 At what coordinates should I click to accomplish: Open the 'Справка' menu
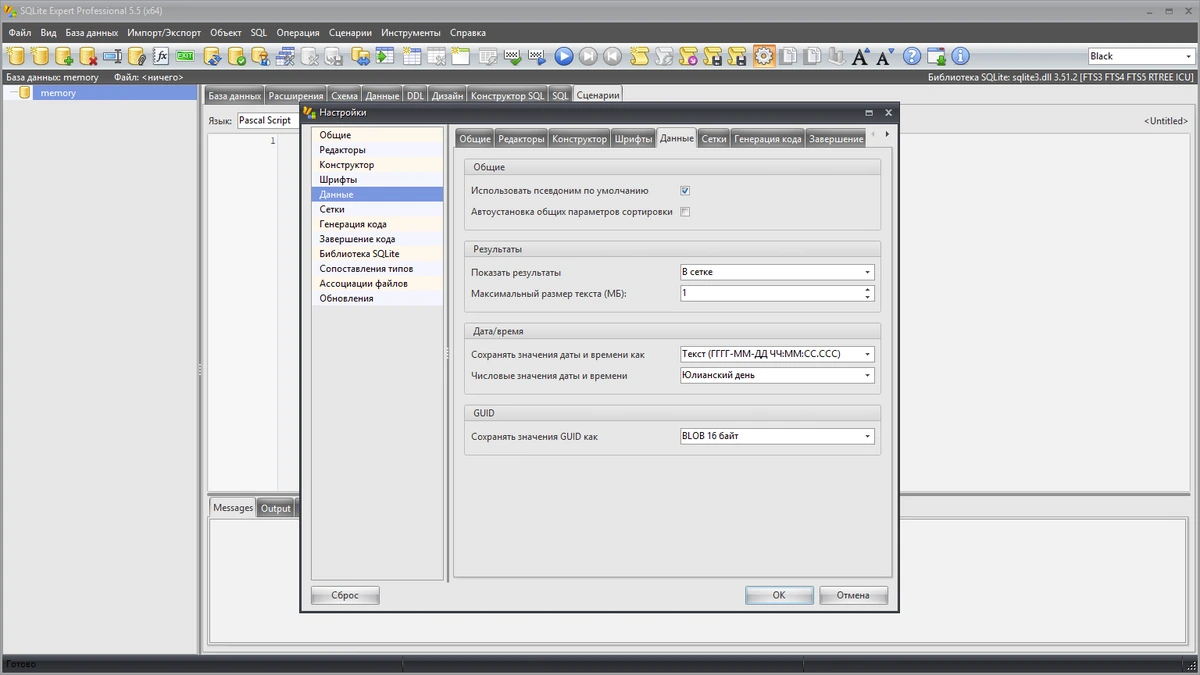pos(468,33)
